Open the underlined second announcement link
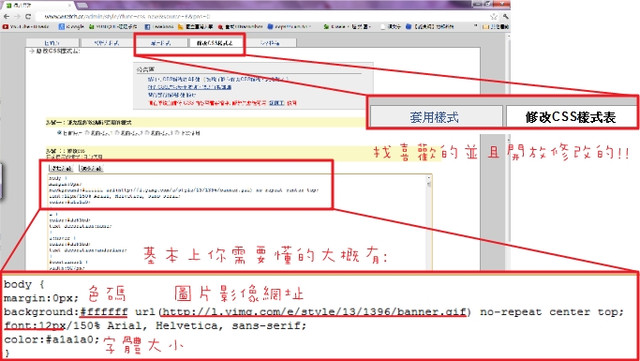 (x=189, y=87)
